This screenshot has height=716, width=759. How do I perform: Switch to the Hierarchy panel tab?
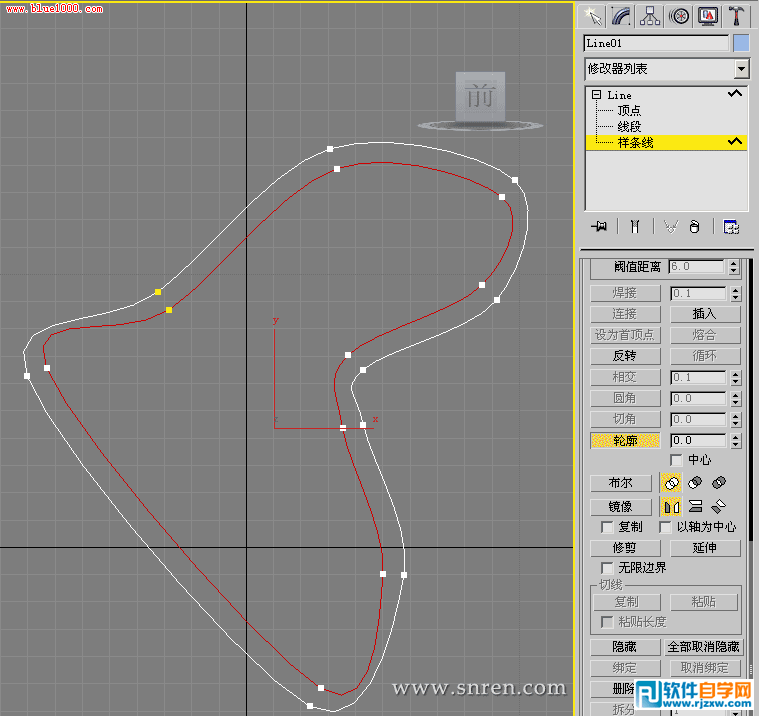[x=650, y=15]
